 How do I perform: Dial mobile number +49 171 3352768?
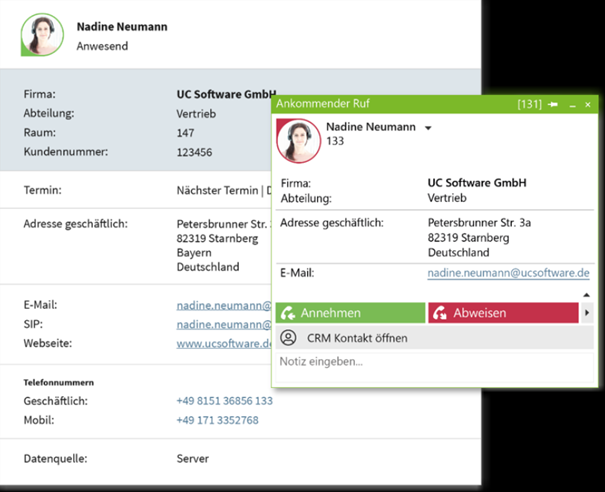click(x=218, y=420)
